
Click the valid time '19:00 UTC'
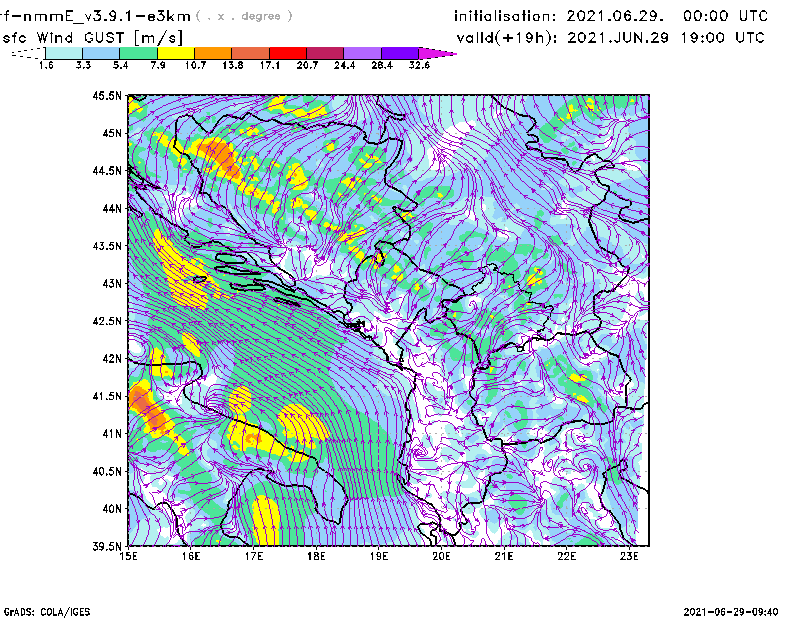722,38
